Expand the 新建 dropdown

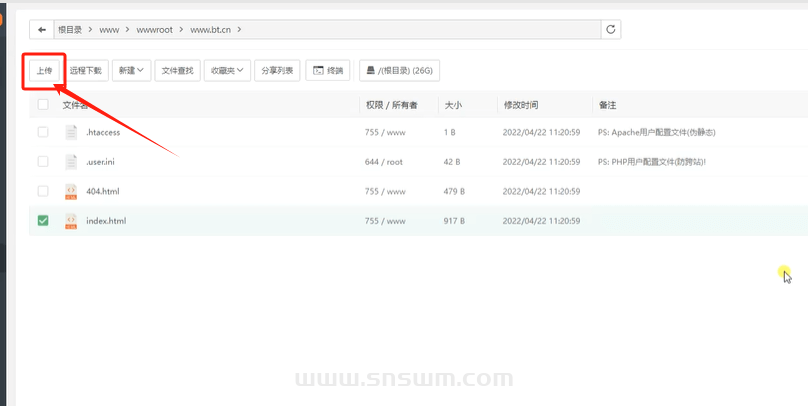point(131,71)
